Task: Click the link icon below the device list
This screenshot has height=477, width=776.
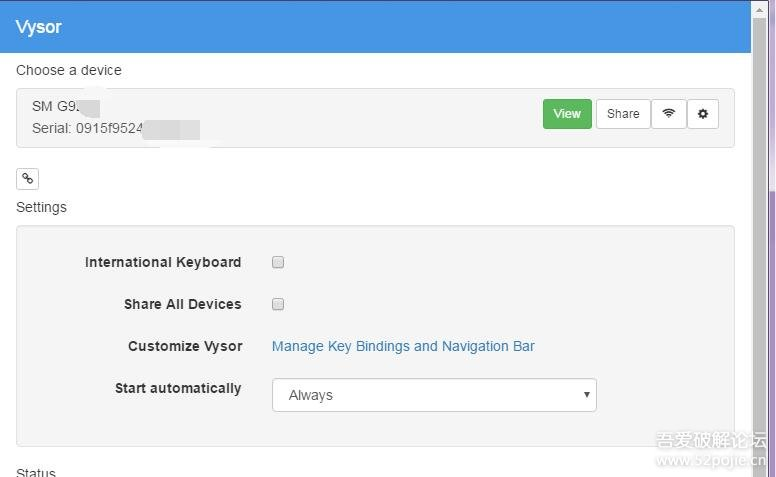Action: pyautogui.click(x=28, y=179)
